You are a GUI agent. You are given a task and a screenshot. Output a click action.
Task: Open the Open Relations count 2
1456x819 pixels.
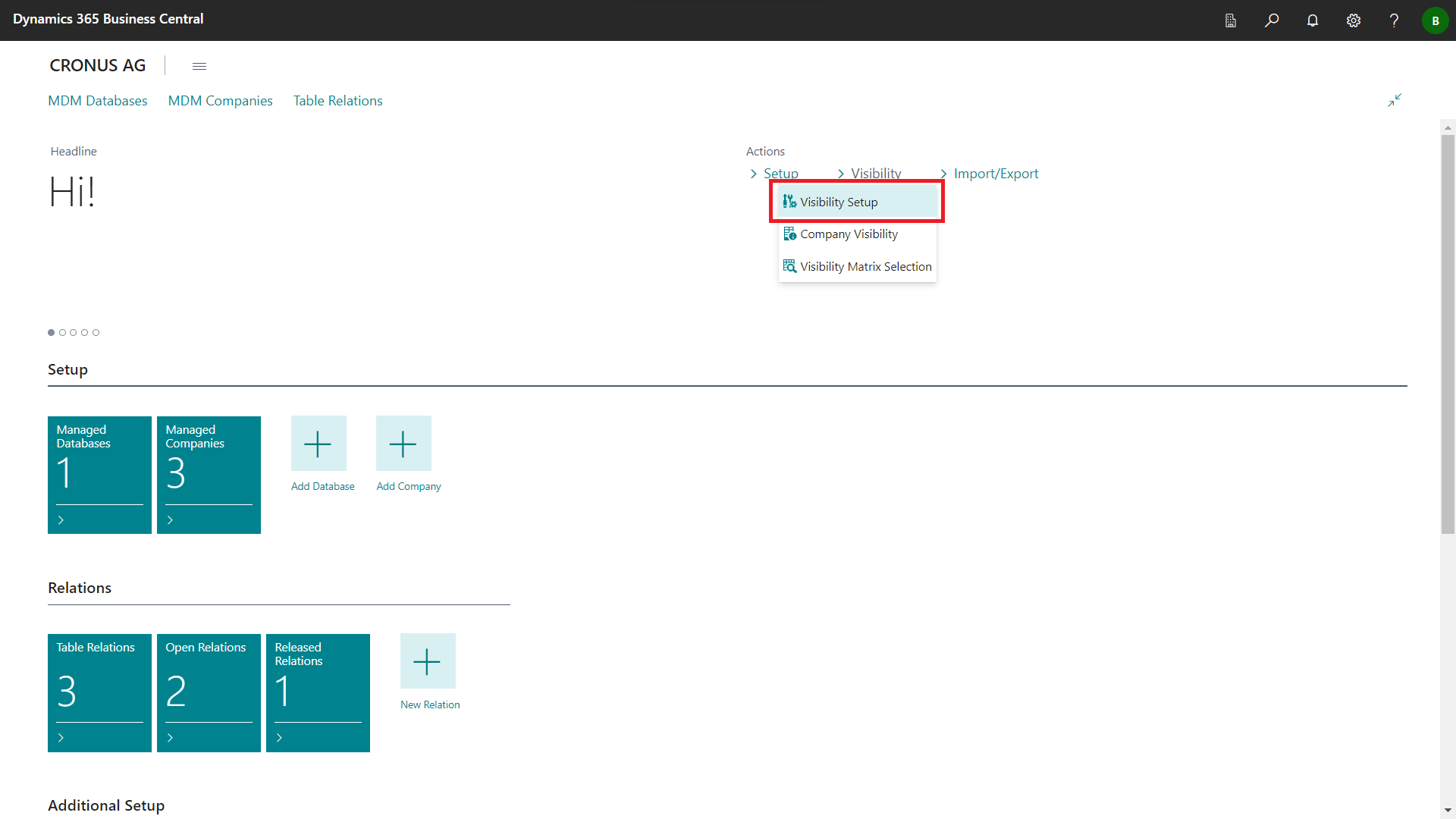[176, 691]
